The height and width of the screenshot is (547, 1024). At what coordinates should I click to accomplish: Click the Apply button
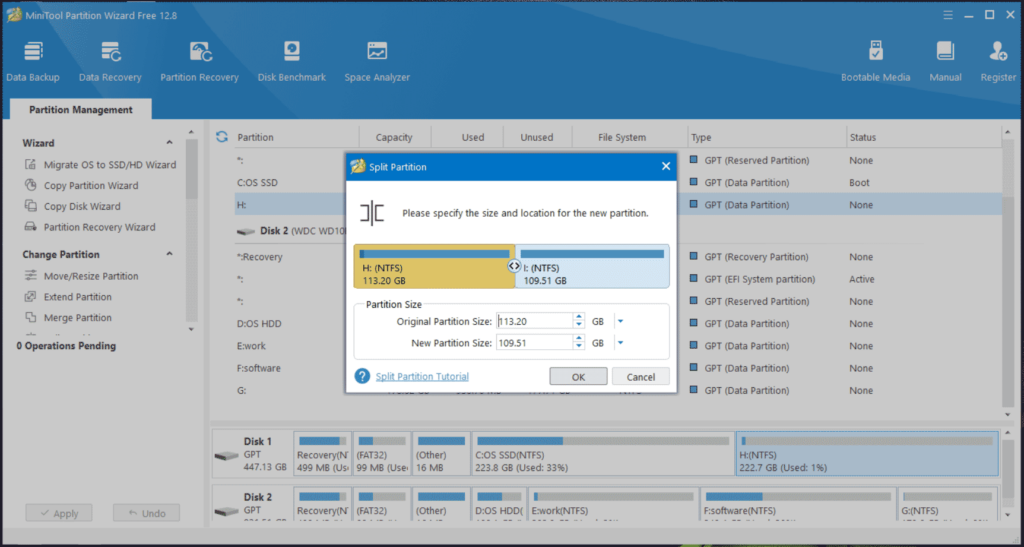coord(59,513)
